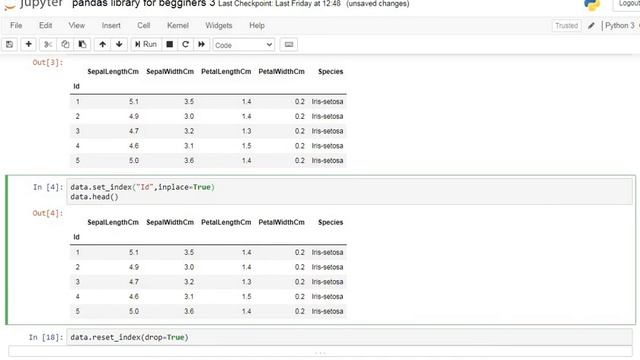
Task: Click the Trusted notebook indicator
Action: 567,25
